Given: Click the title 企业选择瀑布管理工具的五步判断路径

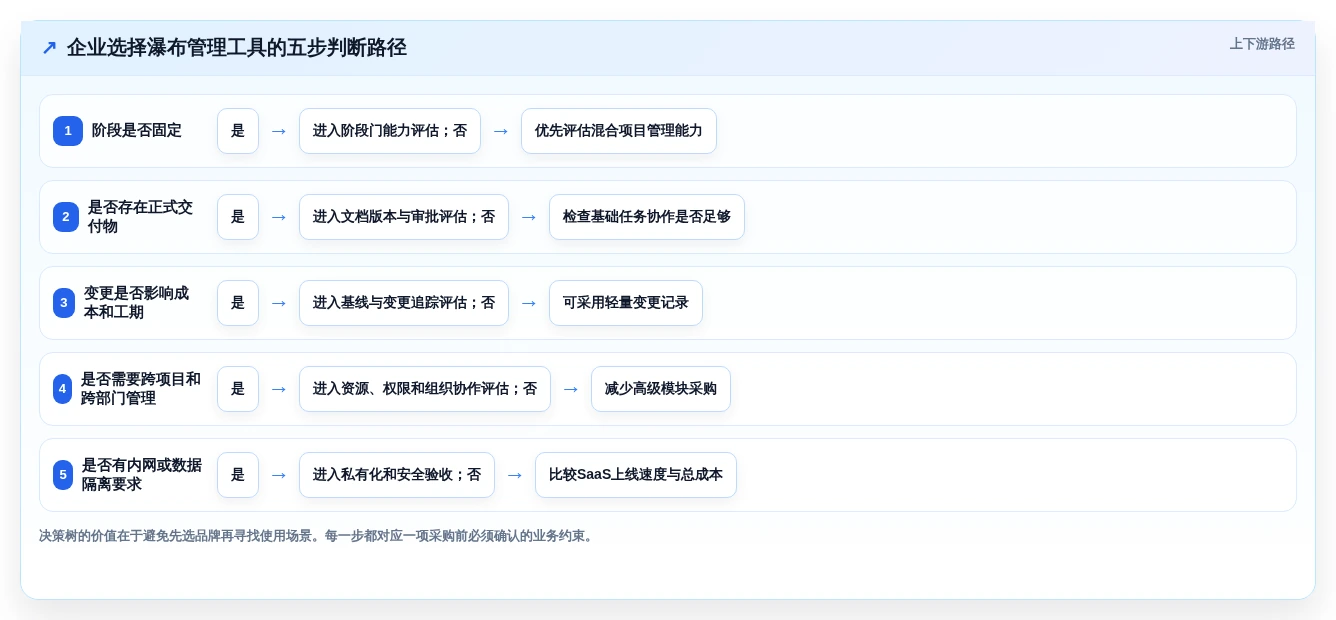Looking at the screenshot, I should pos(237,48).
